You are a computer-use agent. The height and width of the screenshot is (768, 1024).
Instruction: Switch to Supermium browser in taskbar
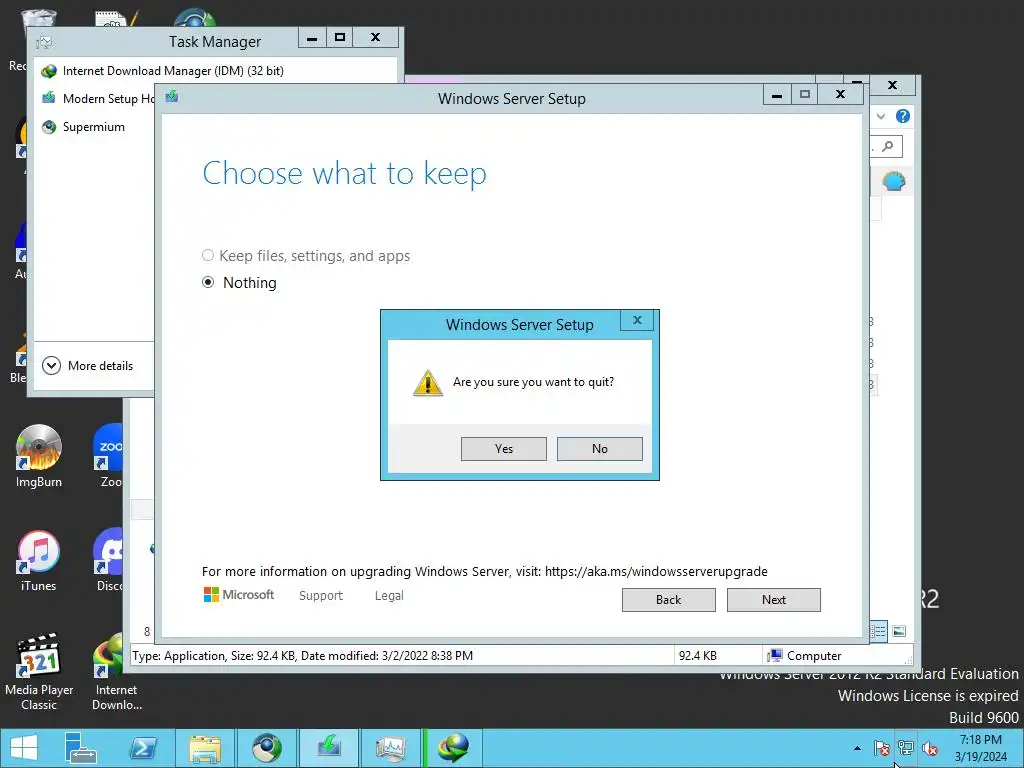267,748
